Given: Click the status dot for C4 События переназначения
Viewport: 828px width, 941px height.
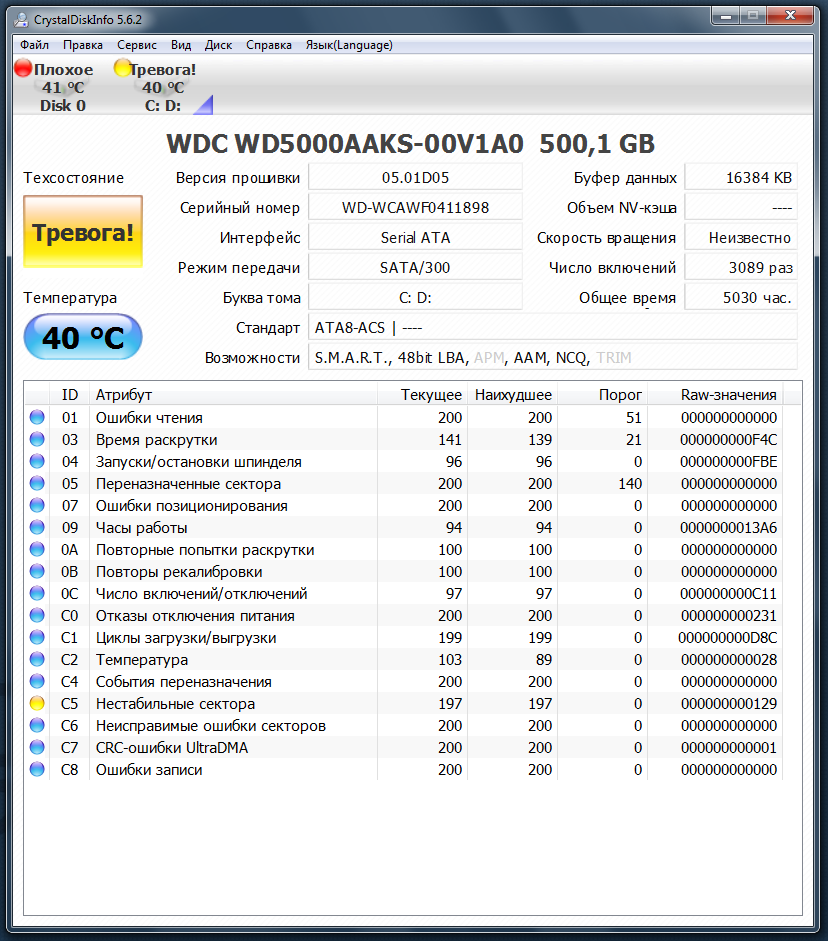Looking at the screenshot, I should [37, 681].
